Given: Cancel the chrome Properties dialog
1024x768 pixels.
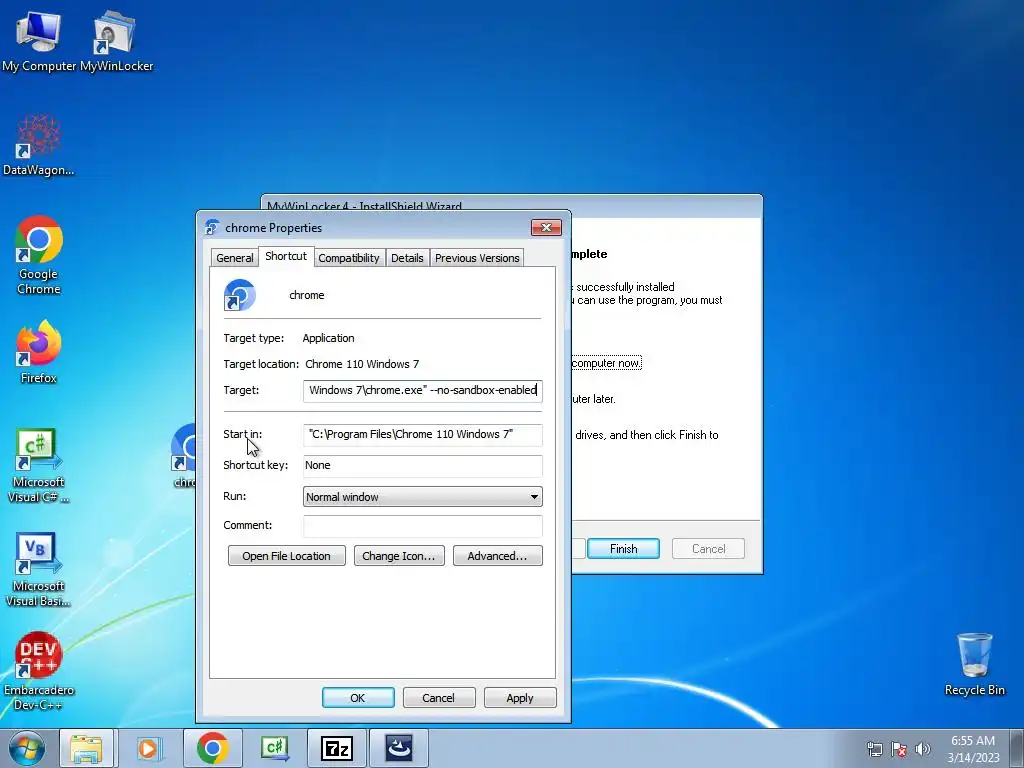Looking at the screenshot, I should click(x=439, y=697).
